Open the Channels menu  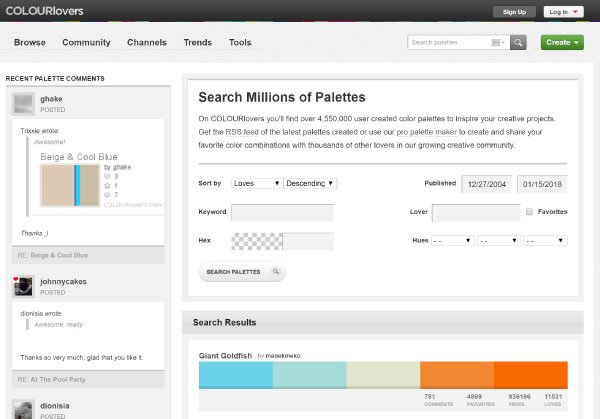point(147,42)
